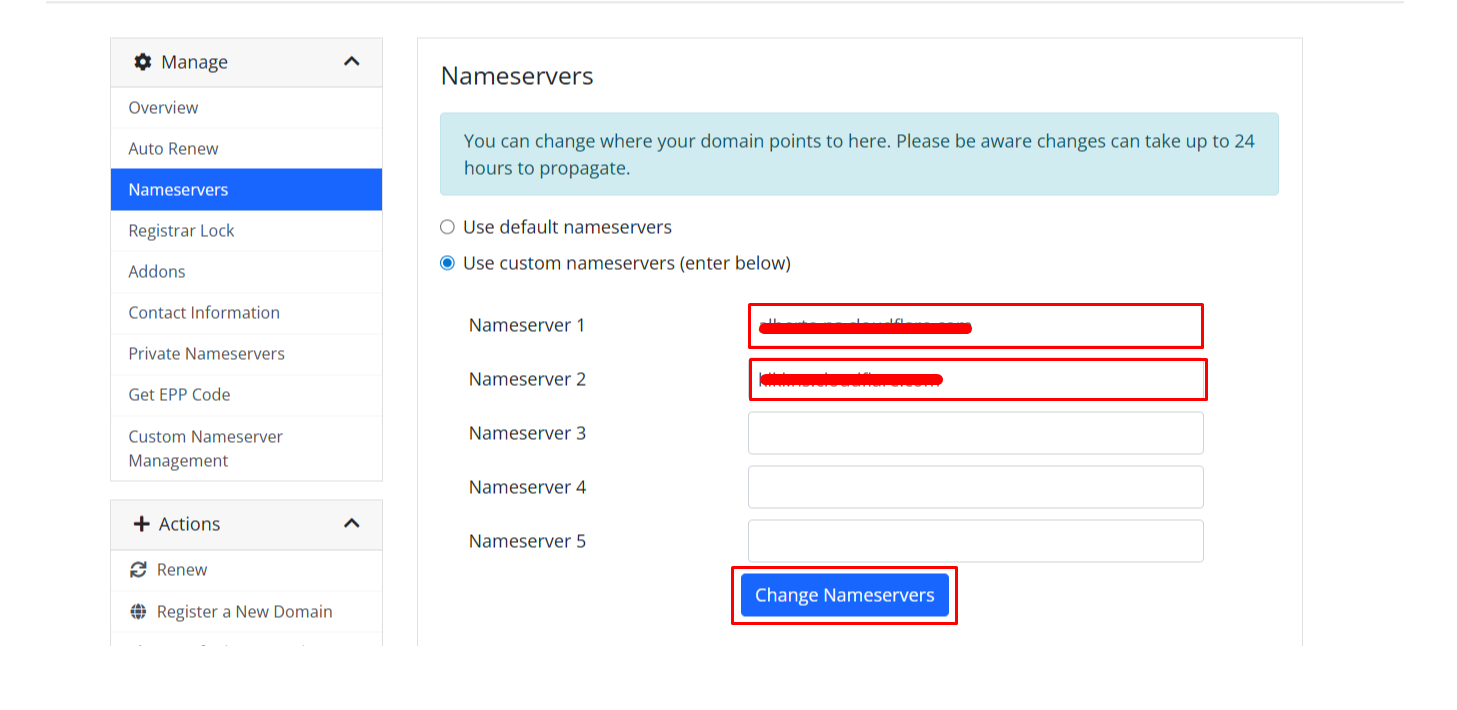This screenshot has width=1457, height=710.
Task: Select Use default nameservers option
Action: click(x=448, y=227)
